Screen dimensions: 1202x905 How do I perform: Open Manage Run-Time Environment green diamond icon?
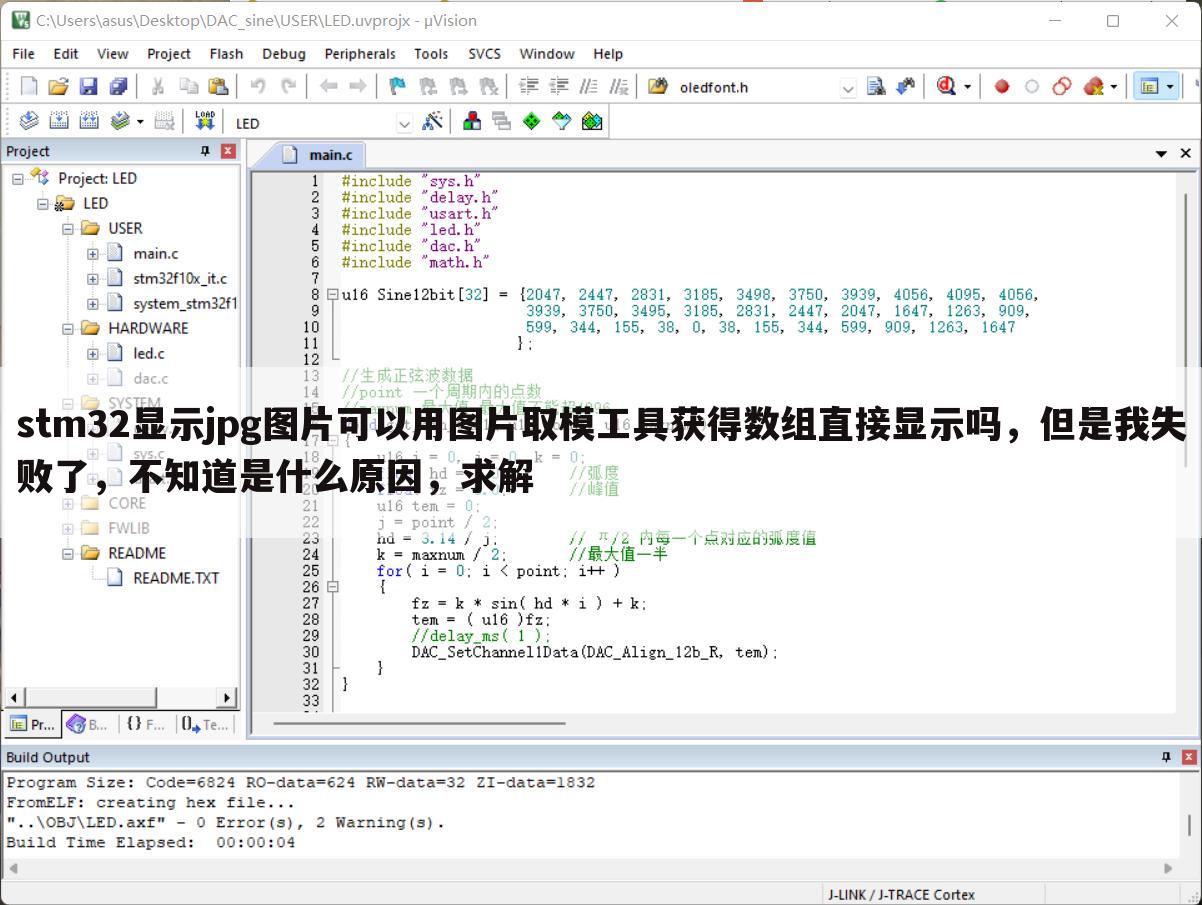(x=532, y=122)
